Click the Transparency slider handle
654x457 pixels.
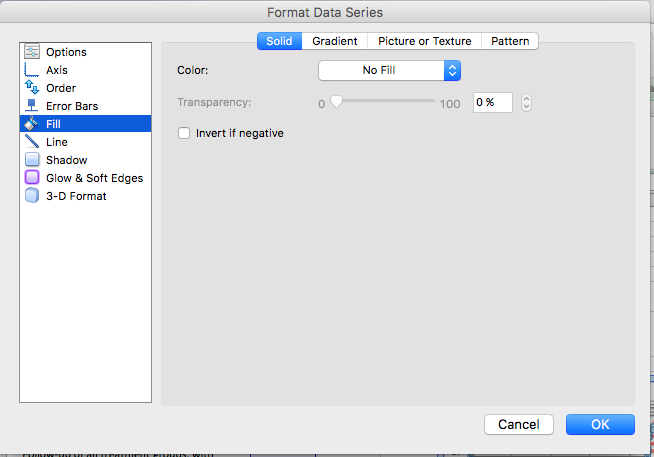coord(336,102)
